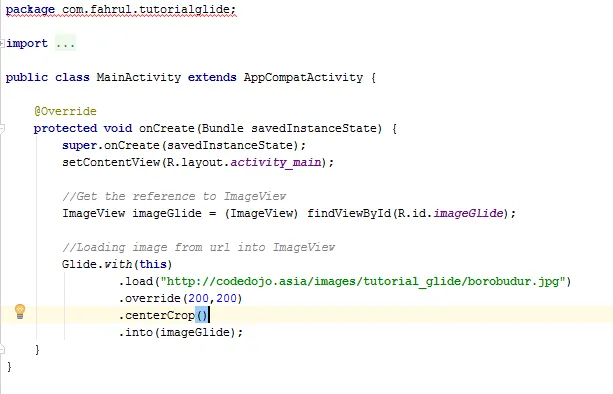613x394 pixels.
Task: Click the 'extends' keyword
Action: [x=212, y=77]
